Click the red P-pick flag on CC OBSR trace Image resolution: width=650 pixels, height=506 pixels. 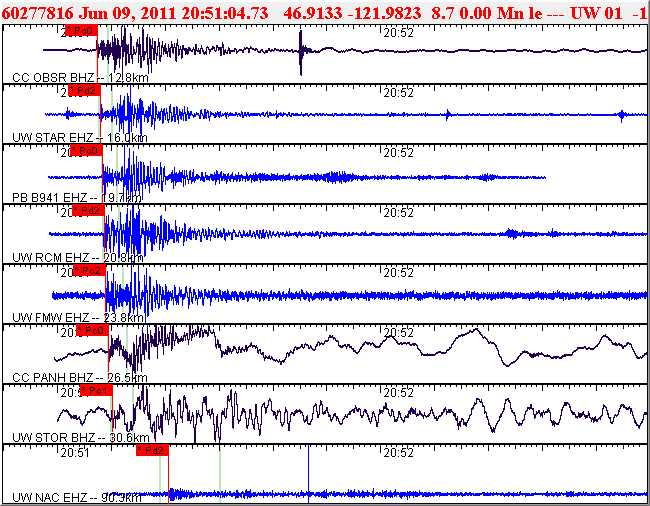click(x=83, y=31)
